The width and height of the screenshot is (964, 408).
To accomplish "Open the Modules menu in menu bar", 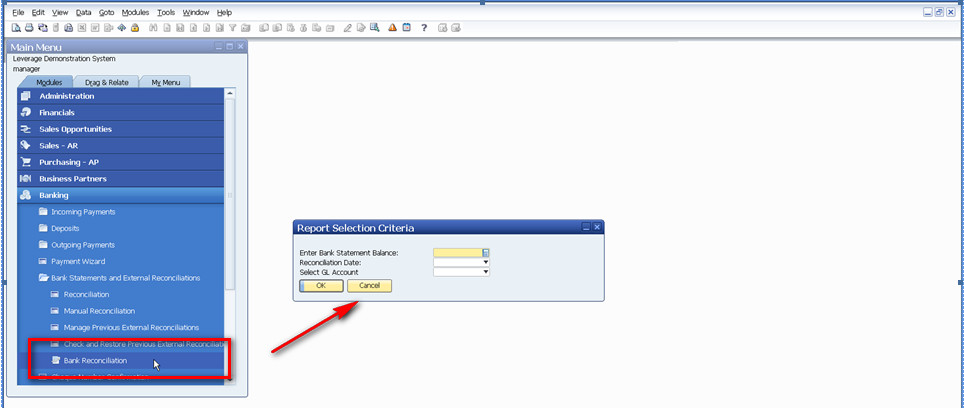I will 135,12.
